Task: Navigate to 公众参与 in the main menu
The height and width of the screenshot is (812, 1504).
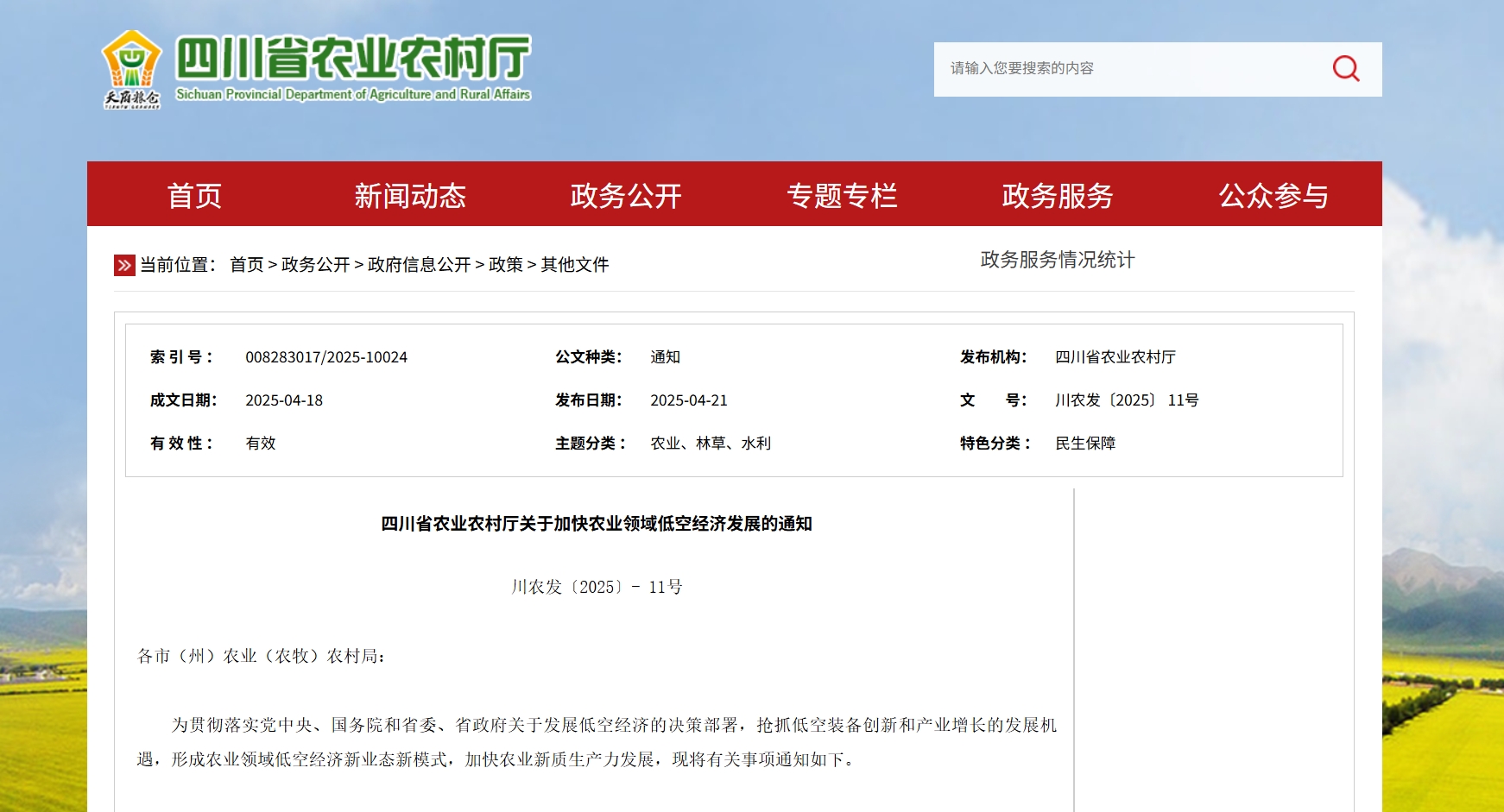Action: [x=1273, y=196]
